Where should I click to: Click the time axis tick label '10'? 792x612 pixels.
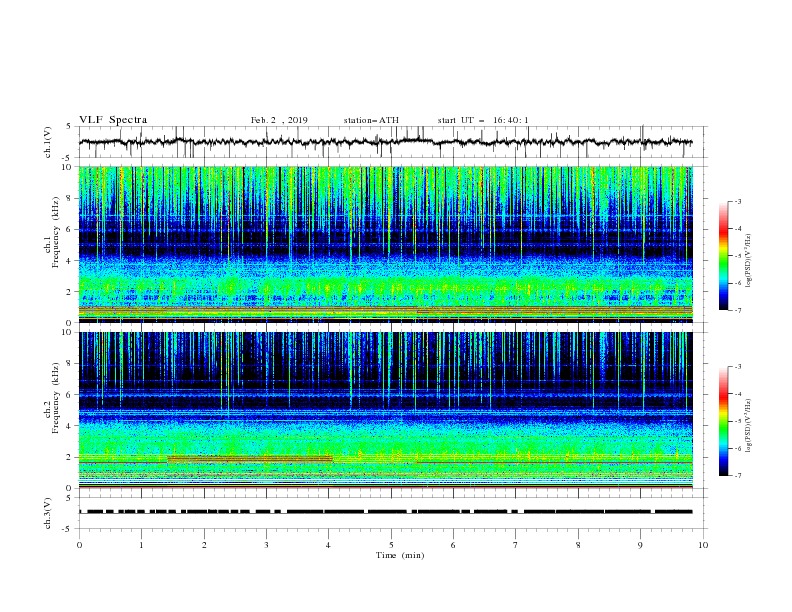point(703,545)
